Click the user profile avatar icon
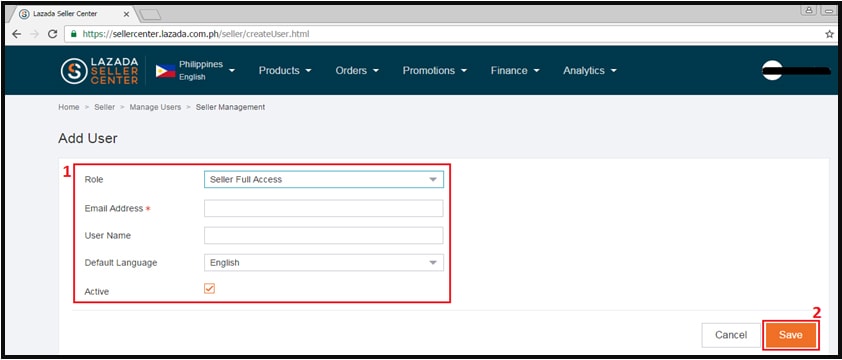The width and height of the screenshot is (842, 360). point(772,70)
